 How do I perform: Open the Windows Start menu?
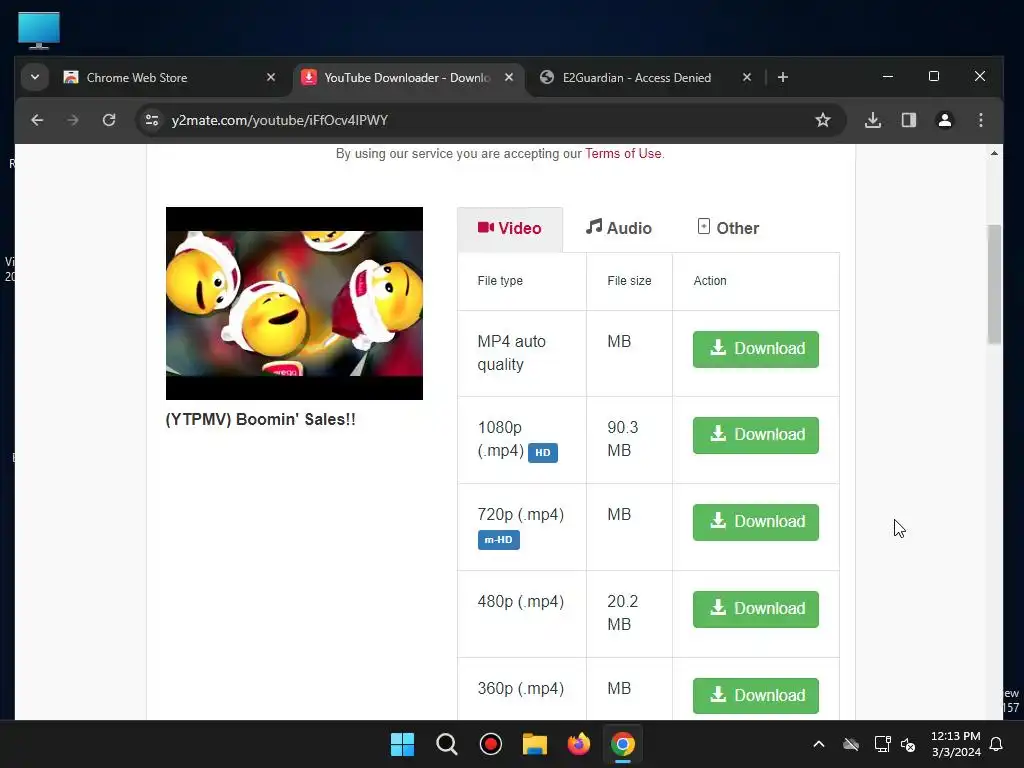[x=402, y=744]
